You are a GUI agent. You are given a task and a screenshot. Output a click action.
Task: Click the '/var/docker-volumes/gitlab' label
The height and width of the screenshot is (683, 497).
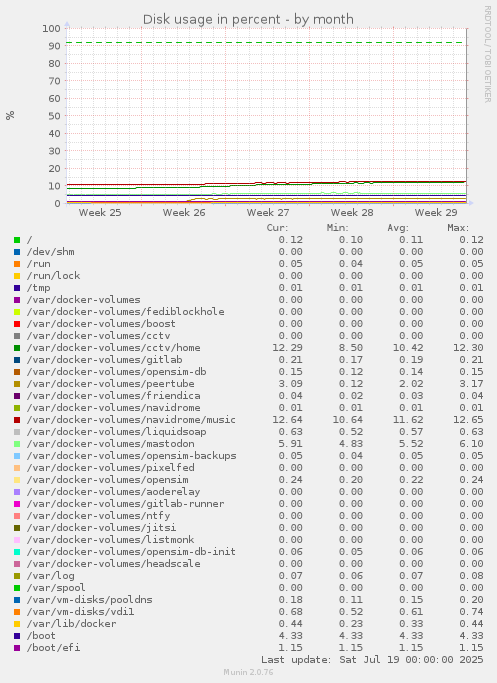click(105, 360)
